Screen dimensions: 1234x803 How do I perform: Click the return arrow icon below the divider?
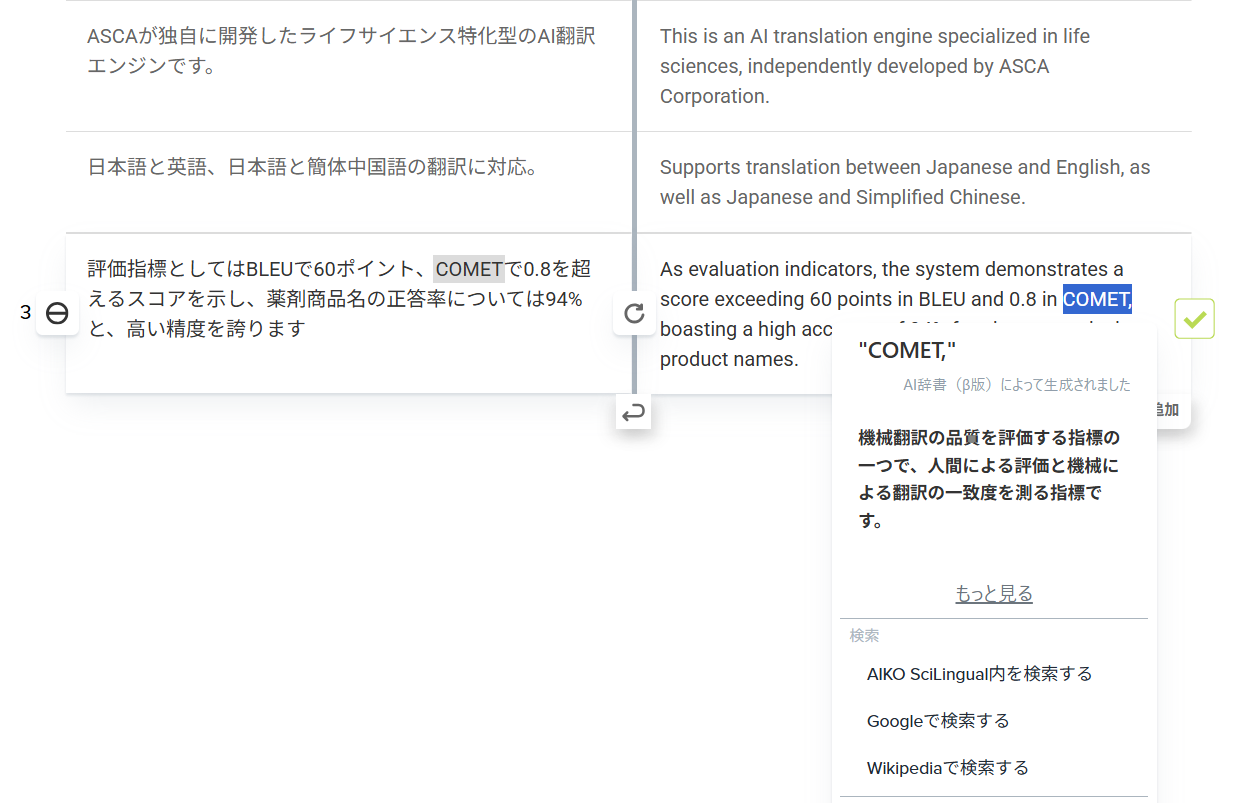click(x=633, y=412)
